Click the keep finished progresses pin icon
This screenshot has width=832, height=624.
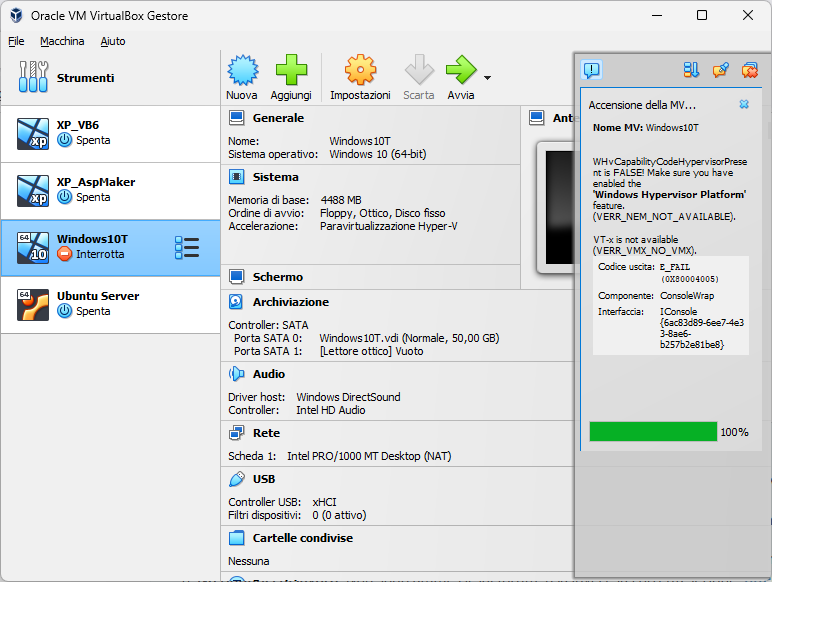click(721, 70)
